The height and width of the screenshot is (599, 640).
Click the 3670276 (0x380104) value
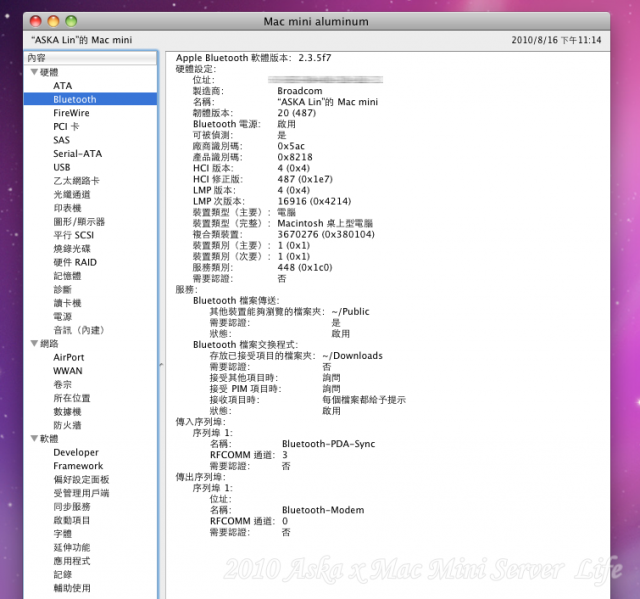[x=326, y=234]
